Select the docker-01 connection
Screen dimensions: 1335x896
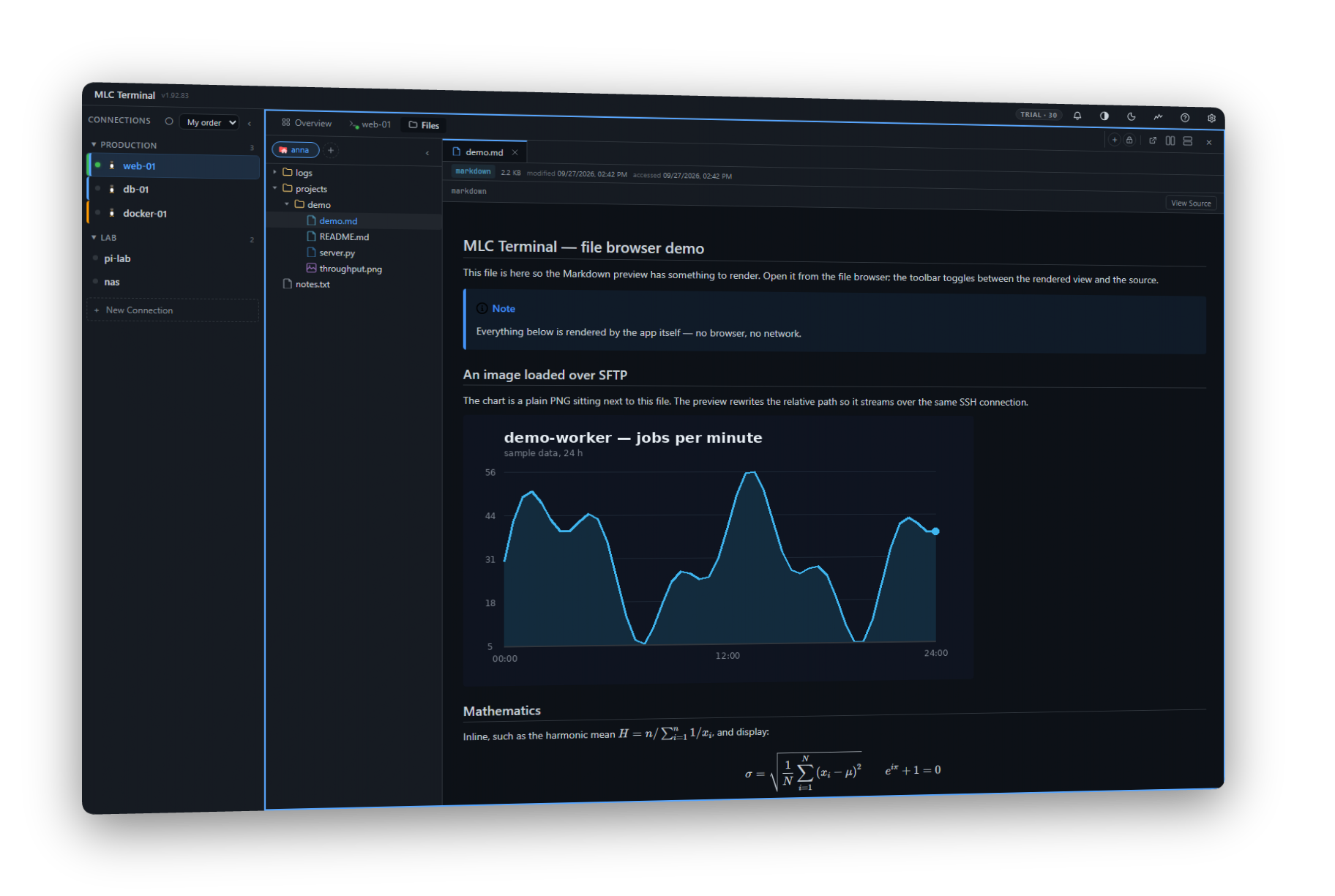click(173, 213)
